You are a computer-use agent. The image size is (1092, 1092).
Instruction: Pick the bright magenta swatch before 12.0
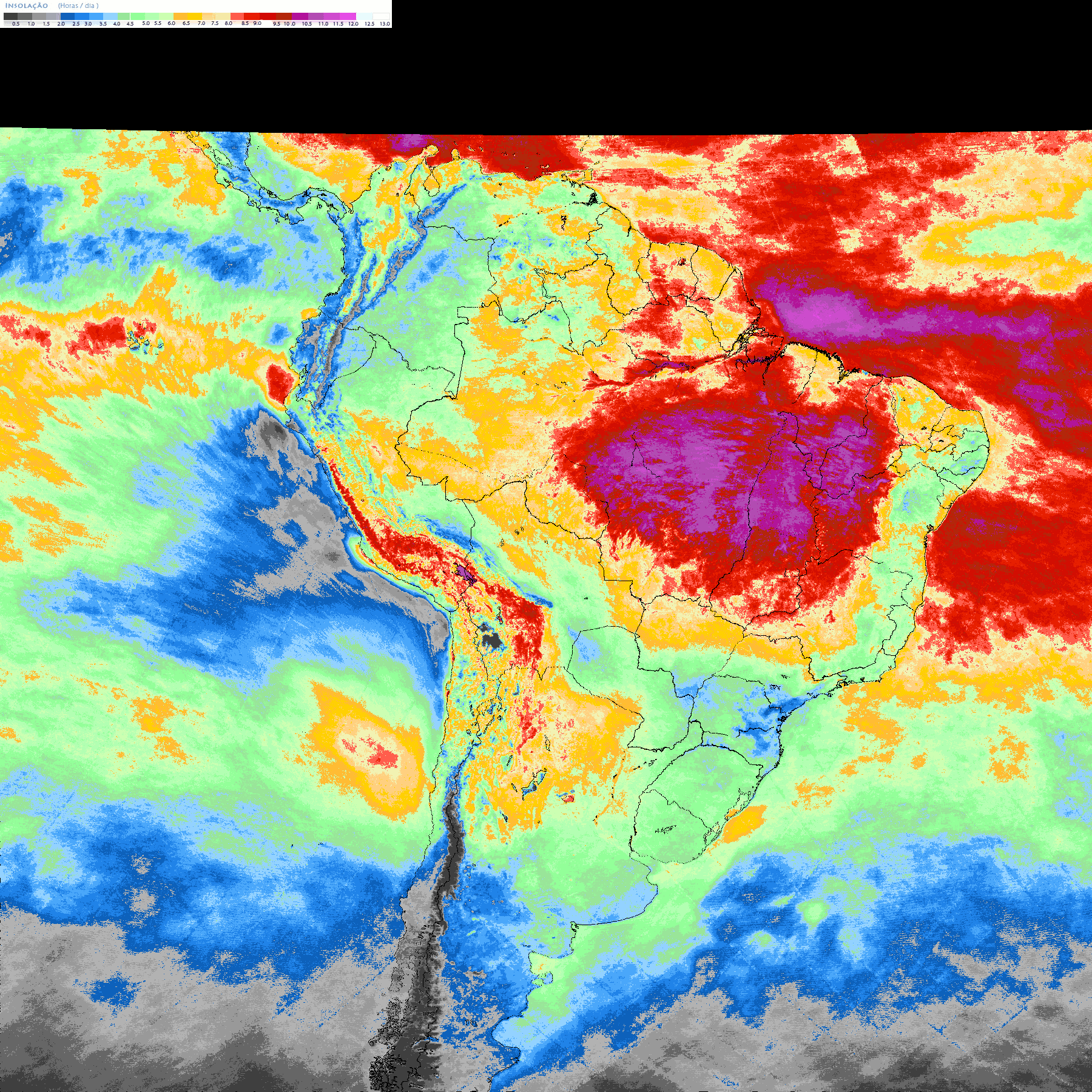pos(348,16)
